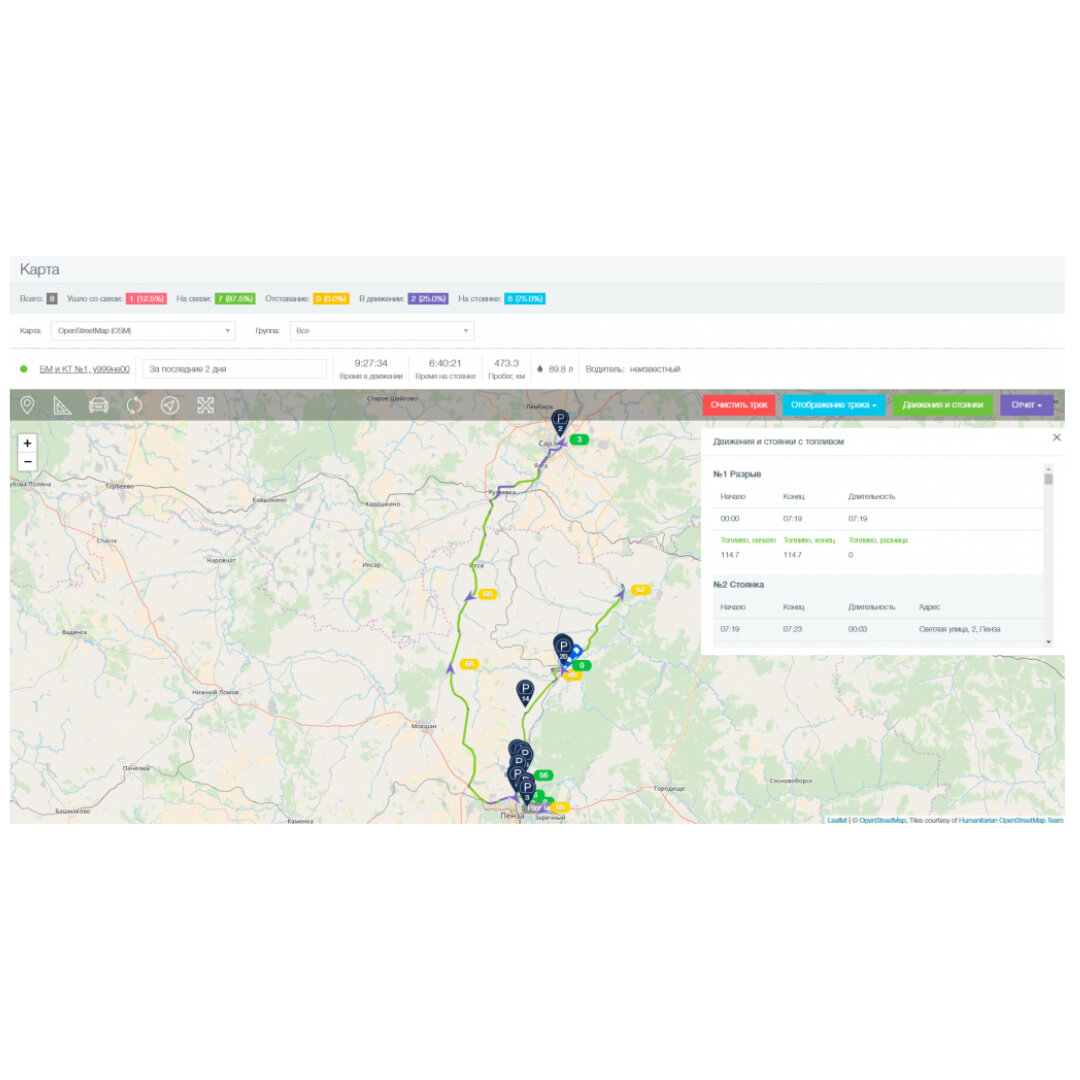1080x1080 pixels.
Task: Click the red Ушло со связи badge
Action: click(147, 299)
